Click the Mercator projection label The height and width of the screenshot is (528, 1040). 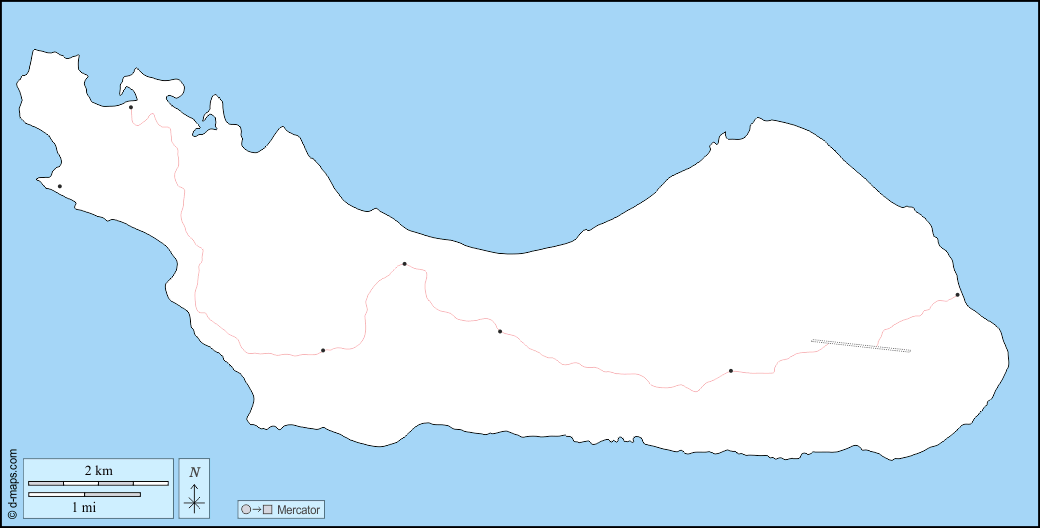pyautogui.click(x=298, y=510)
